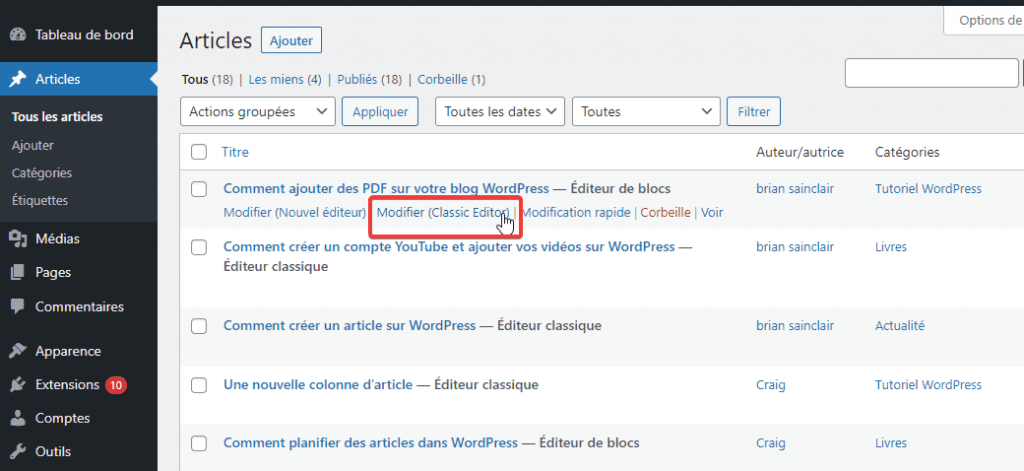
Task: Click the Apparence brush icon
Action: point(18,351)
